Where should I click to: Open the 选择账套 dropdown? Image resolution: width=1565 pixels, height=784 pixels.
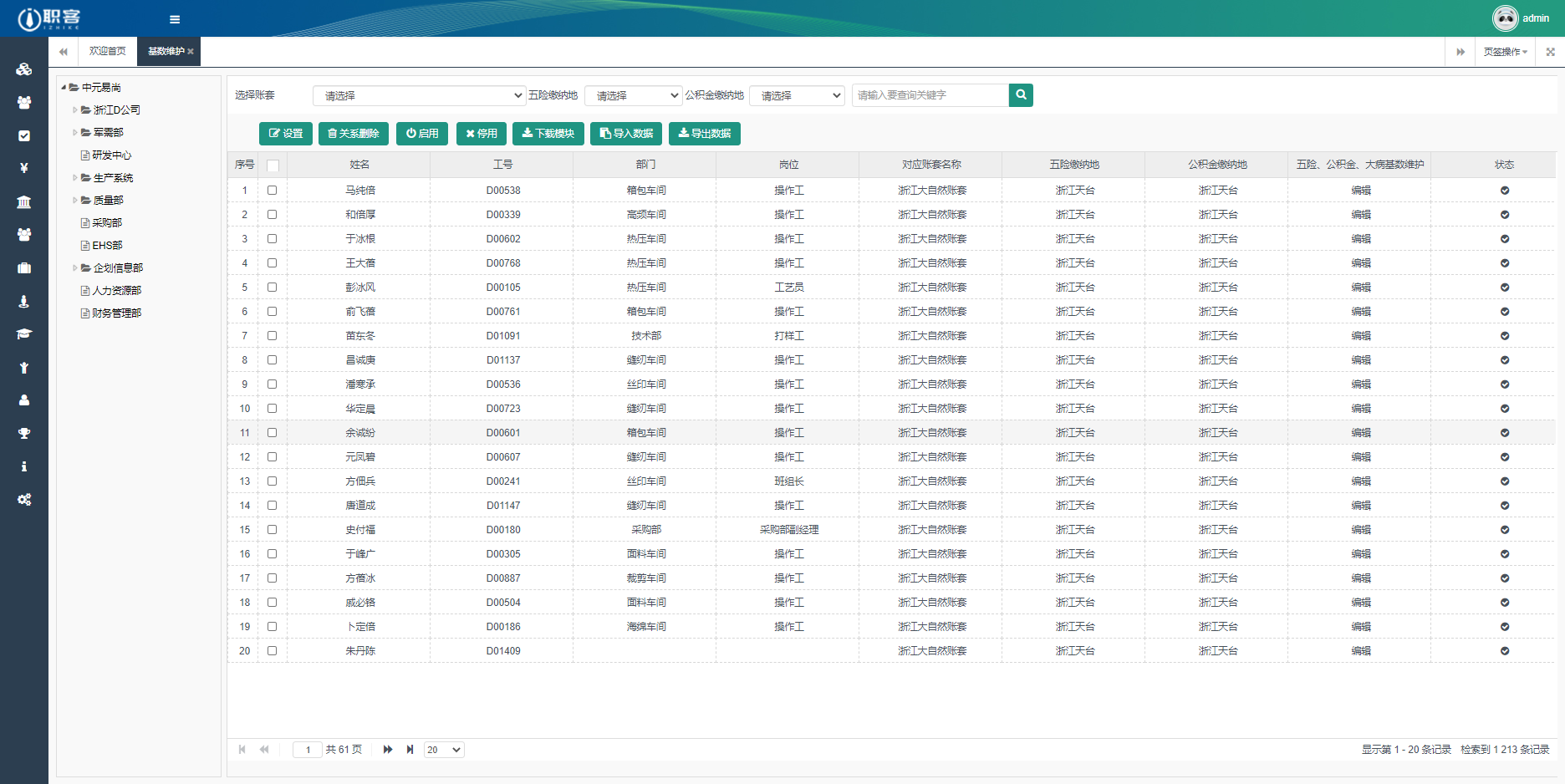[x=419, y=96]
